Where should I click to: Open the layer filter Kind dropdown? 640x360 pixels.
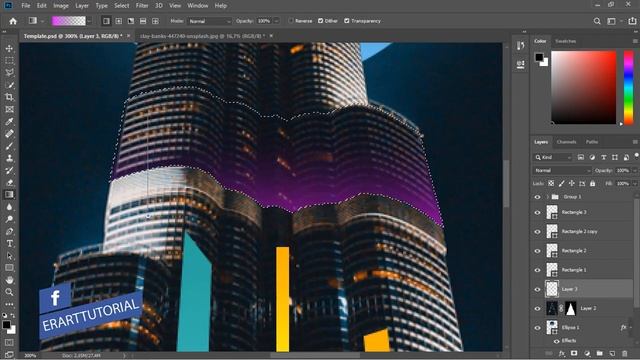[553, 157]
